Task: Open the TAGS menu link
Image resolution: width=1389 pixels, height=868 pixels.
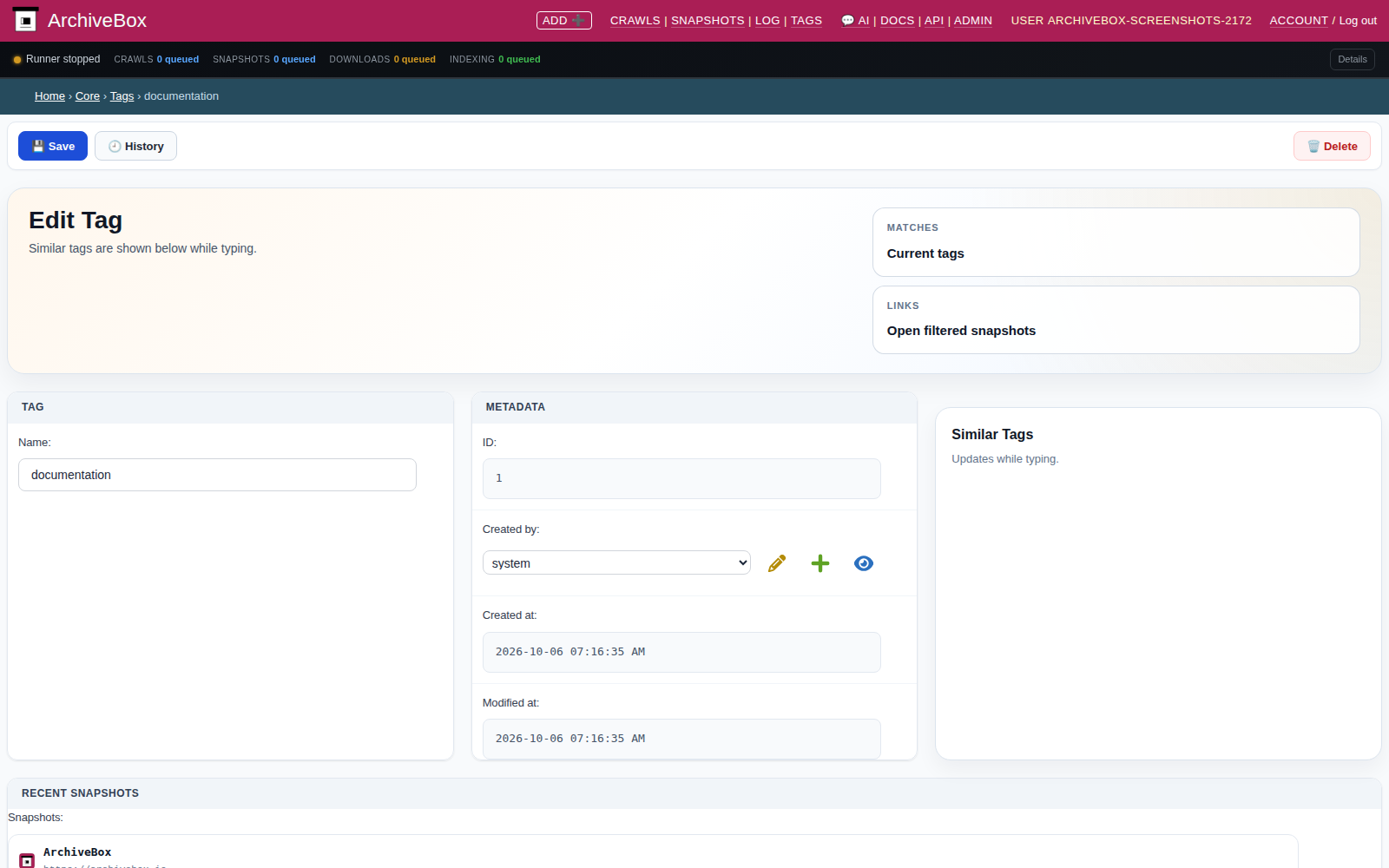Action: [x=806, y=20]
